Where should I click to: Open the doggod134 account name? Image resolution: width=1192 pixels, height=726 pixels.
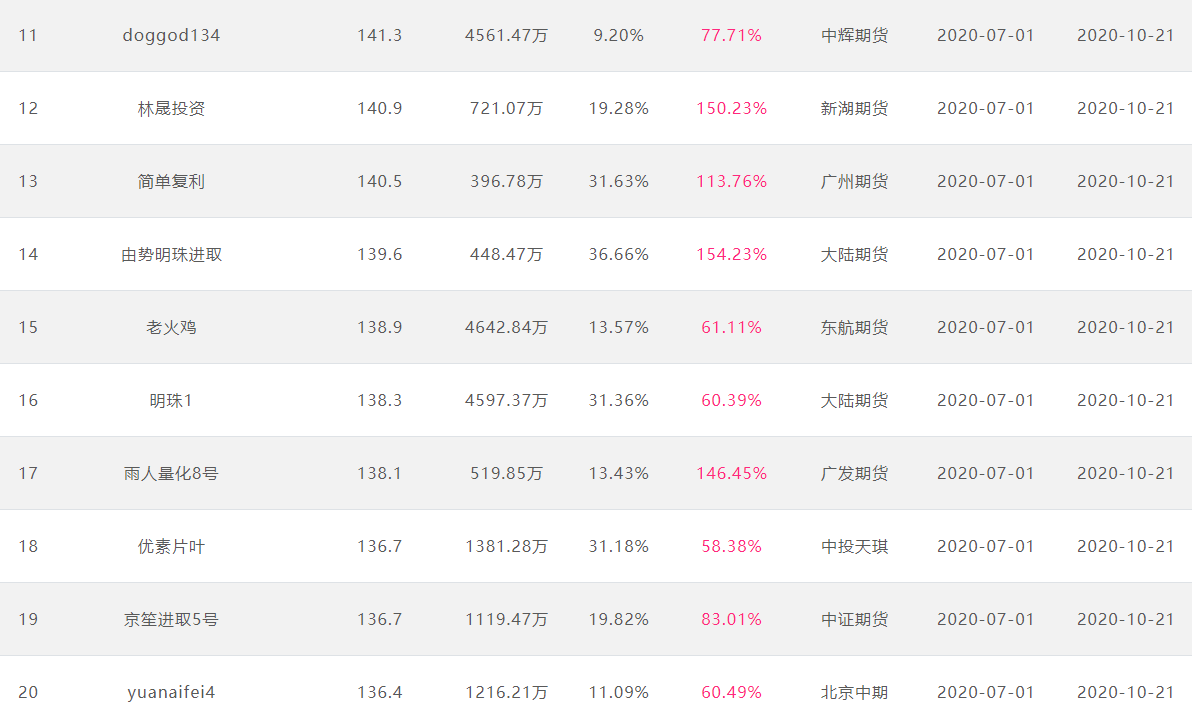[171, 36]
